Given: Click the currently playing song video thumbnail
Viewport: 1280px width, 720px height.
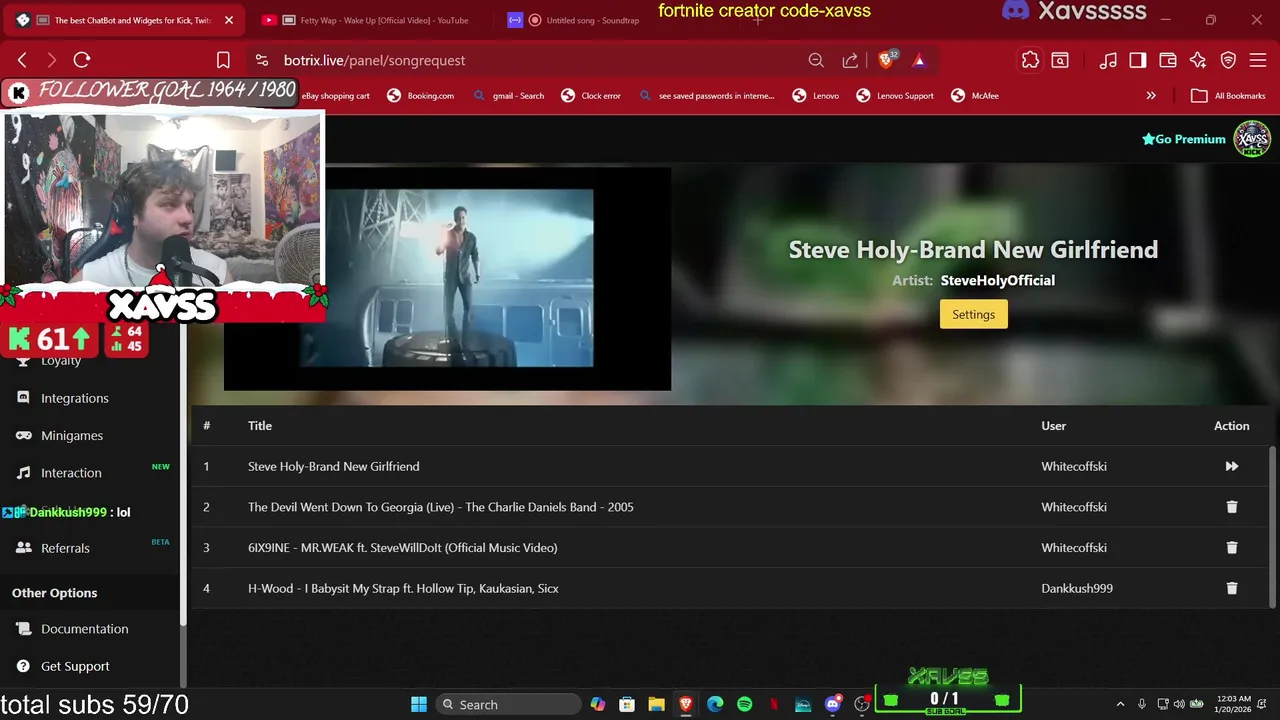Looking at the screenshot, I should point(447,278).
